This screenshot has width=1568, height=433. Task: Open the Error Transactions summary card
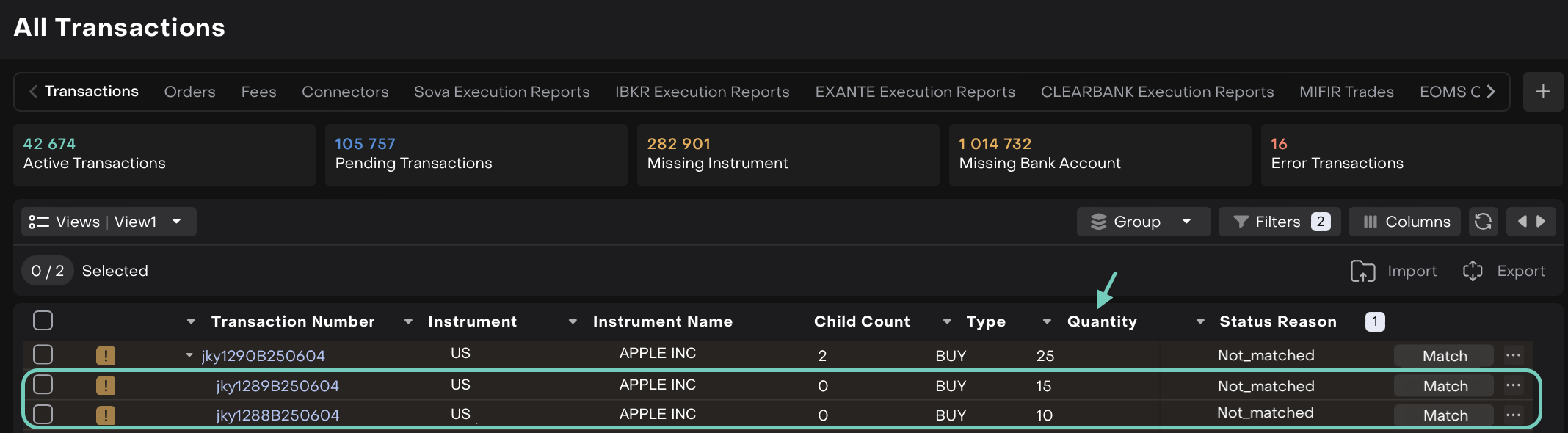(1409, 154)
